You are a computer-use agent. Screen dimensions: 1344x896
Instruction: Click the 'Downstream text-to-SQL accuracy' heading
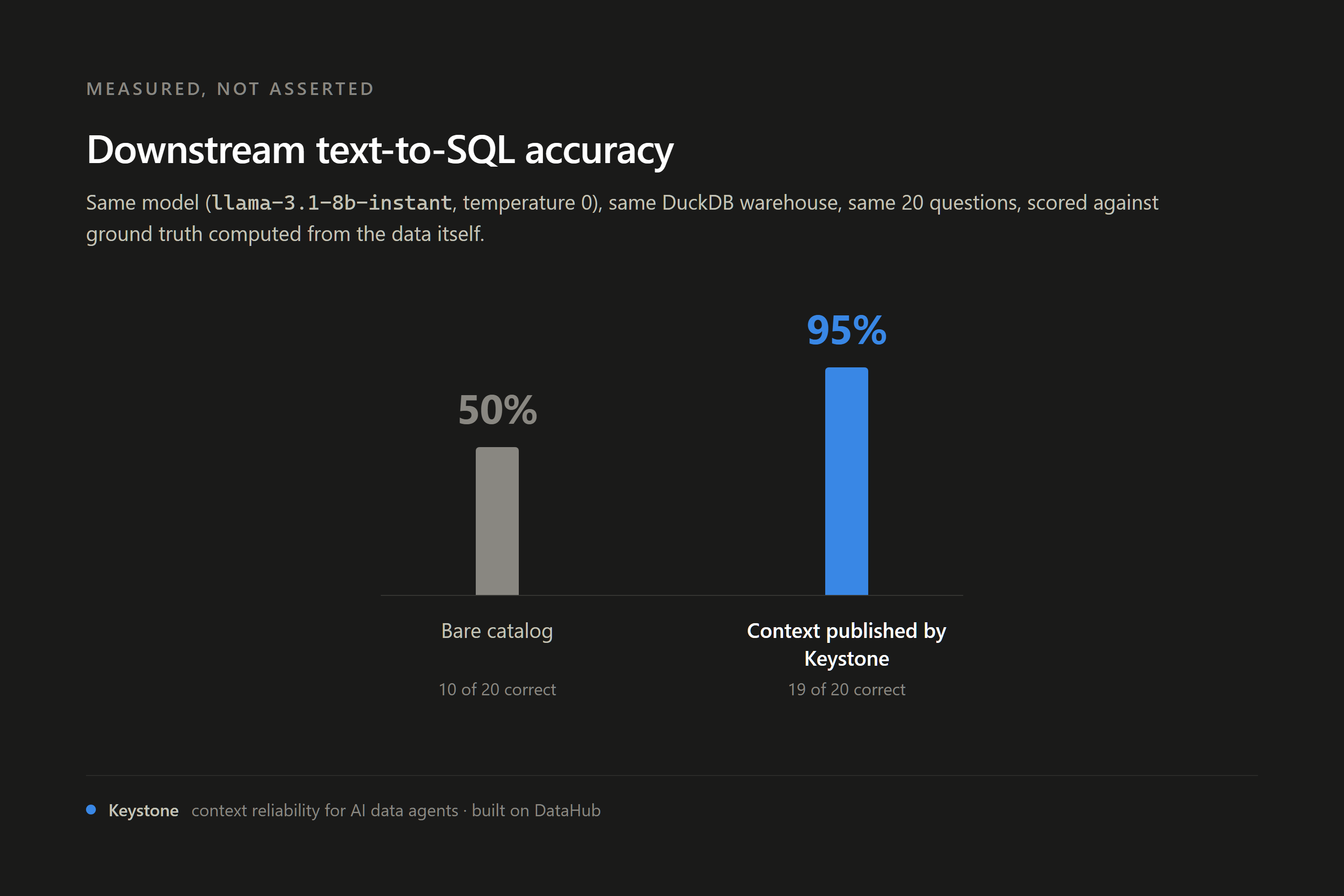tap(380, 151)
